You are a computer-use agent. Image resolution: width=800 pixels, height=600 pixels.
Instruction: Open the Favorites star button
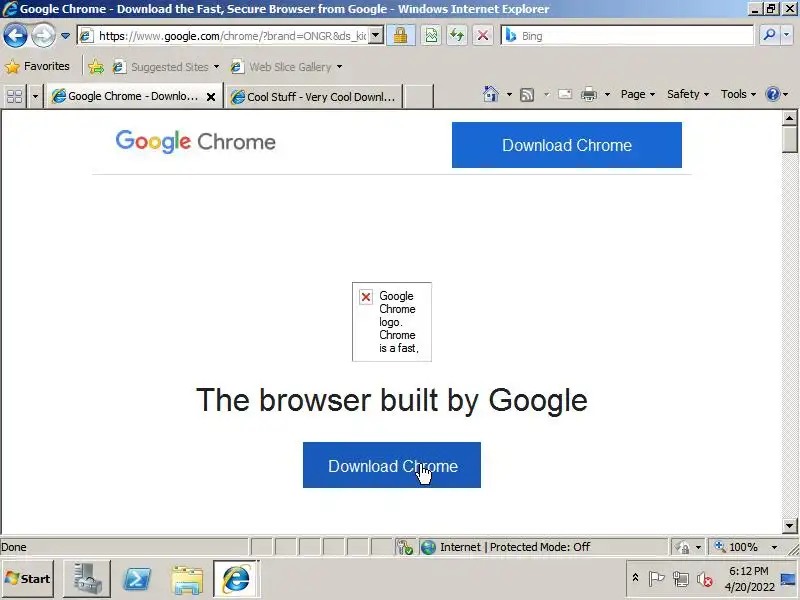pyautogui.click(x=37, y=66)
